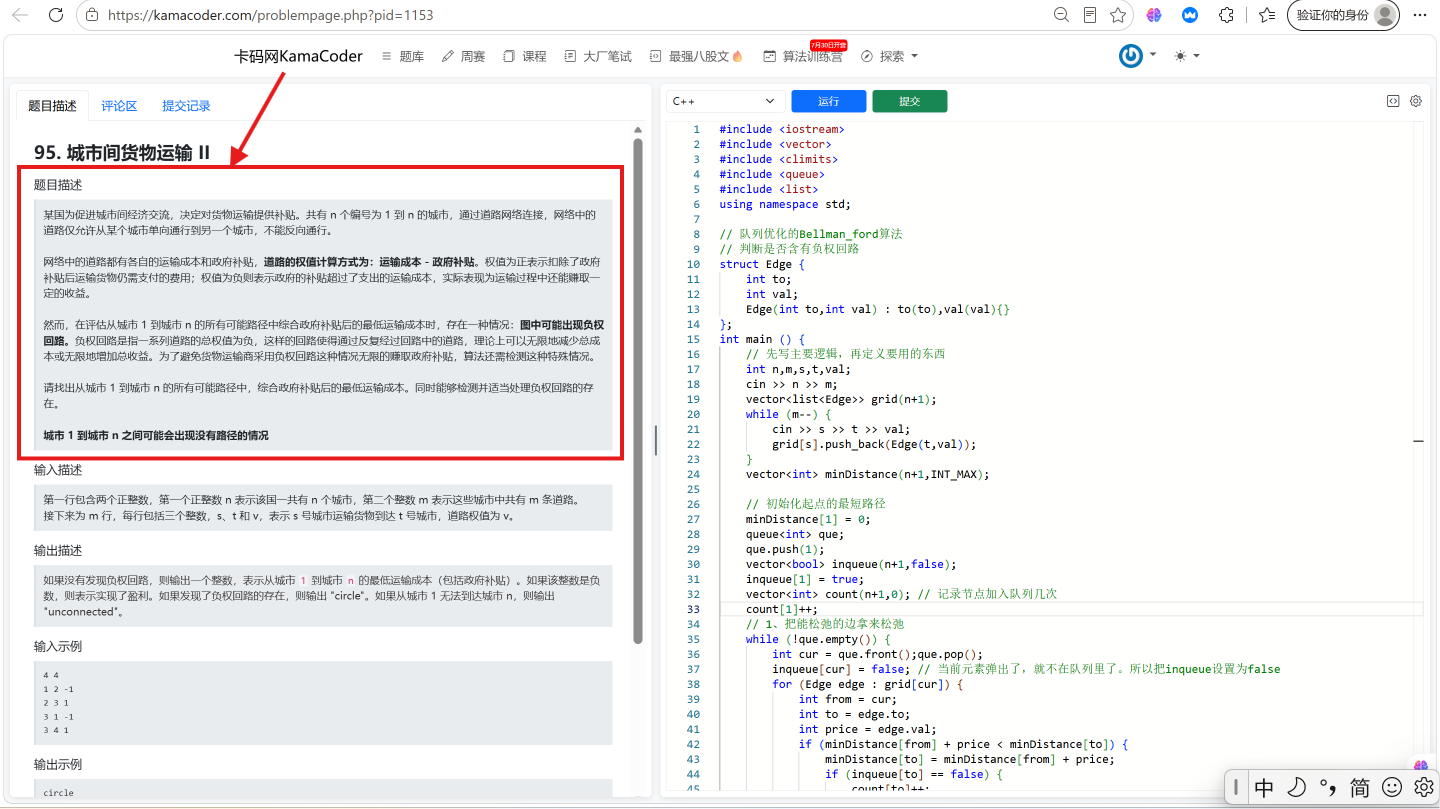Open the immersive reader view icon
Viewport: 1440px width, 809px height.
(x=1090, y=15)
